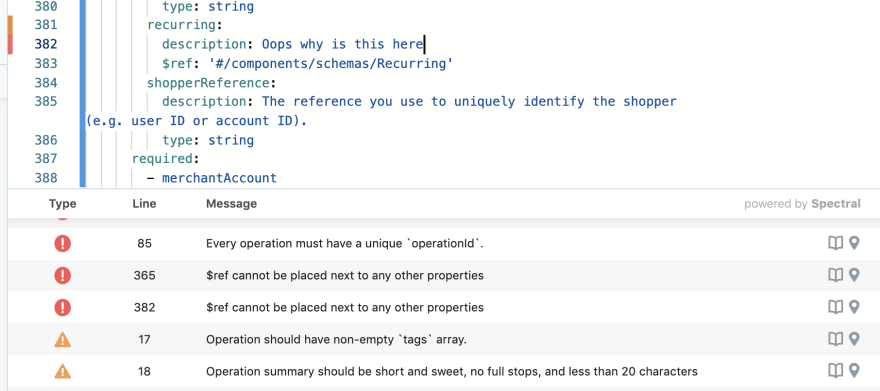Click orange warning icon on line 17 row
The image size is (880, 391).
tap(62, 339)
